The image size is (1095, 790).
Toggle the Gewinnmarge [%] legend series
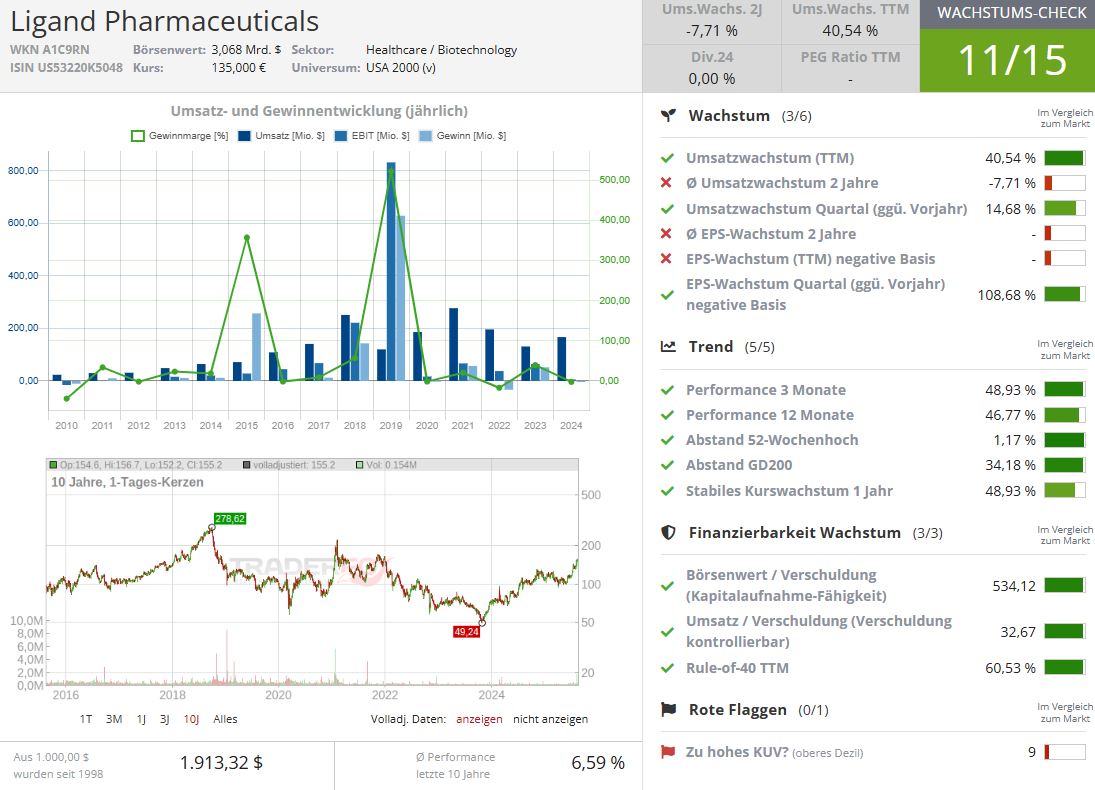[179, 136]
